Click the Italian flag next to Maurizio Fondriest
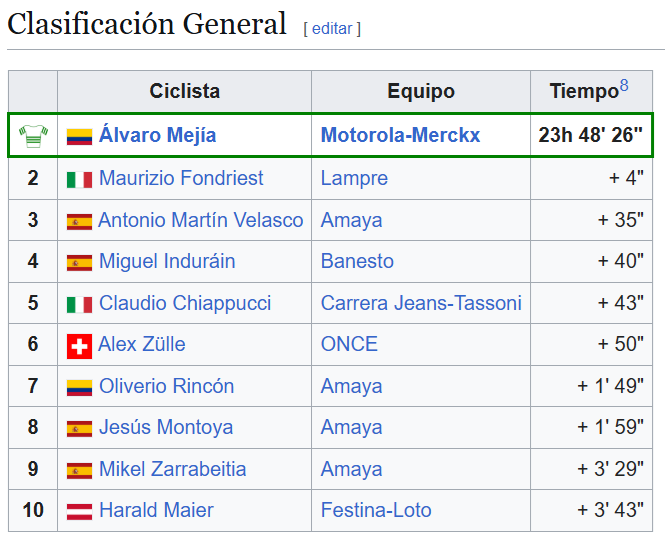 point(79,179)
